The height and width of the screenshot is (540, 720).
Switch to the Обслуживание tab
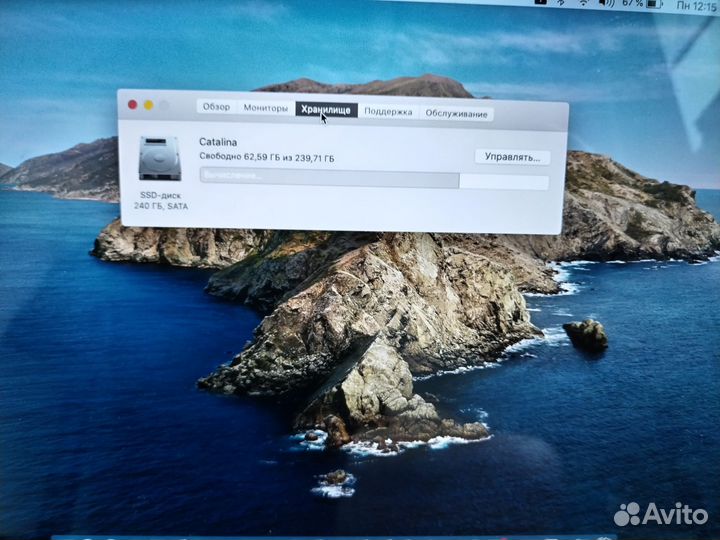tap(456, 114)
